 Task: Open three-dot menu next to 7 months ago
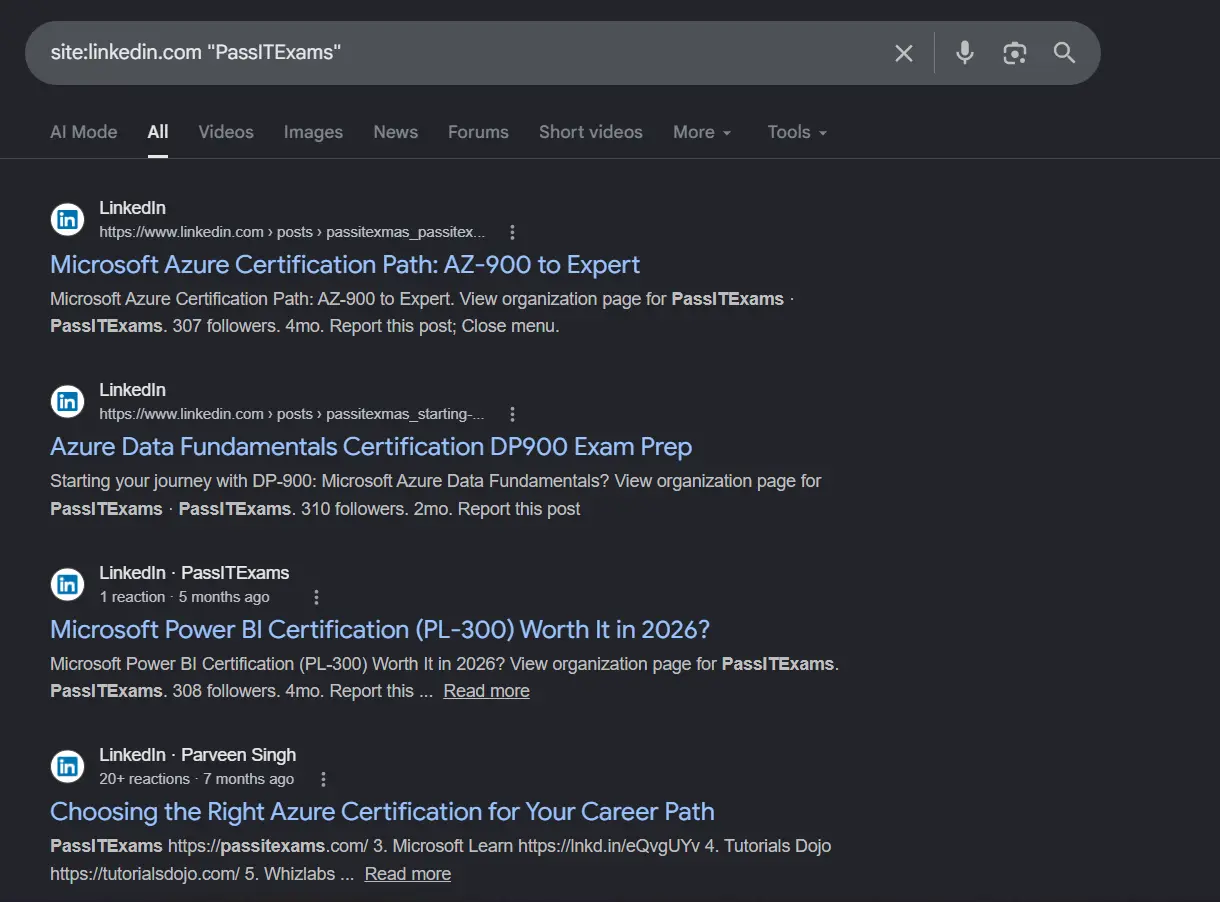(x=322, y=779)
